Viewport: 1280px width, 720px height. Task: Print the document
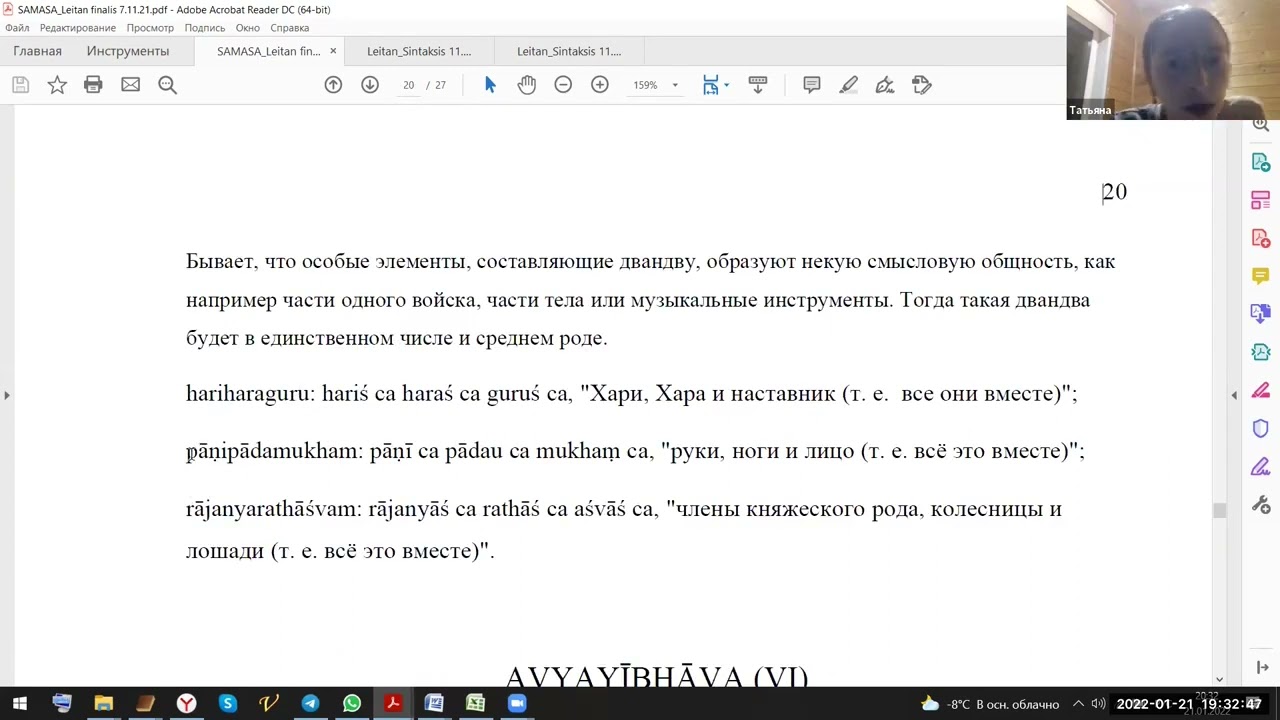click(x=93, y=85)
